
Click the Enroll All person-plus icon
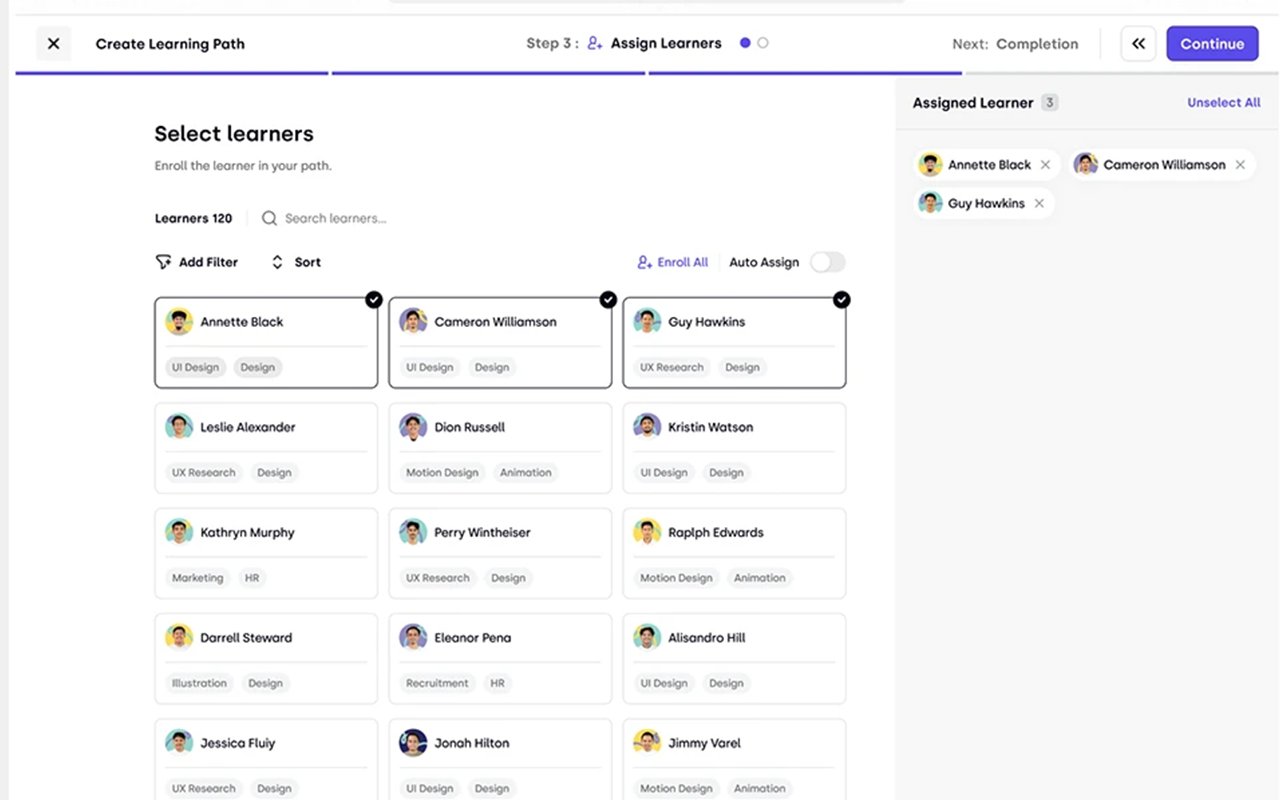tap(644, 262)
